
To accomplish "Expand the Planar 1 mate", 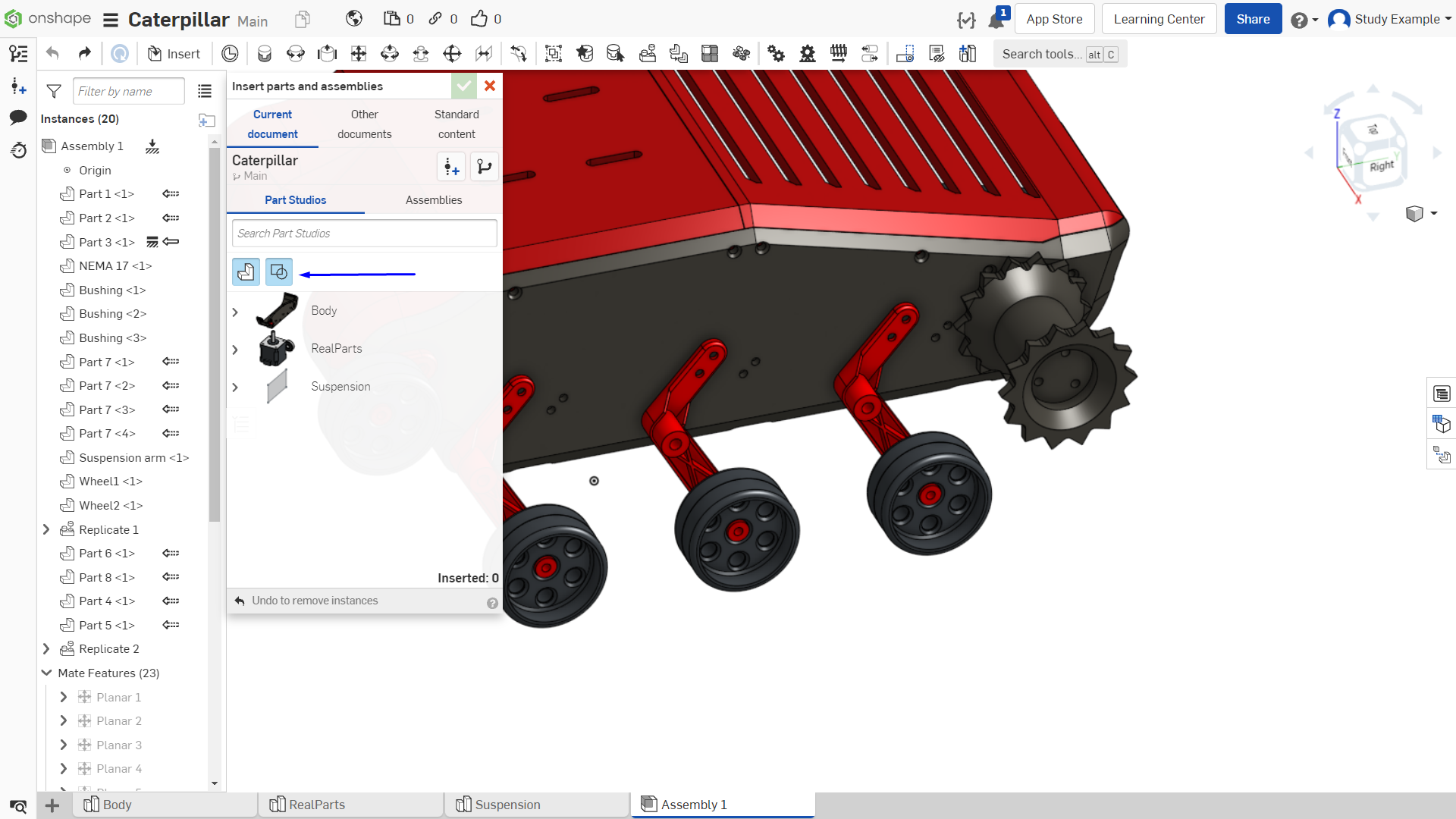I will (x=64, y=697).
